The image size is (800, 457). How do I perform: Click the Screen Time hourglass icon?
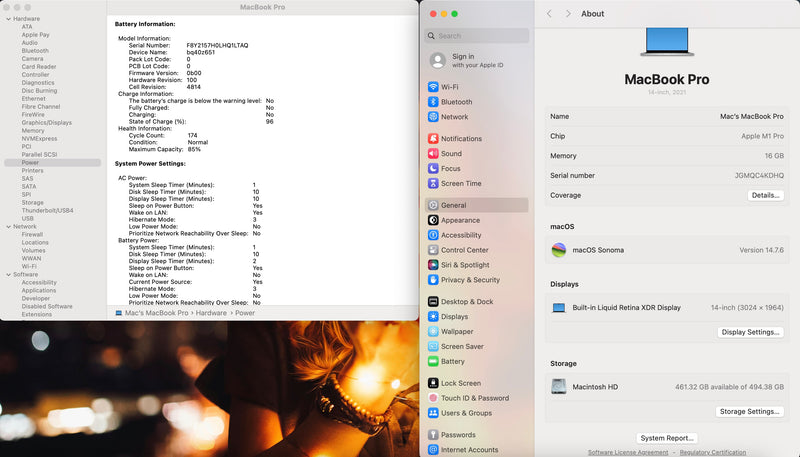[433, 184]
